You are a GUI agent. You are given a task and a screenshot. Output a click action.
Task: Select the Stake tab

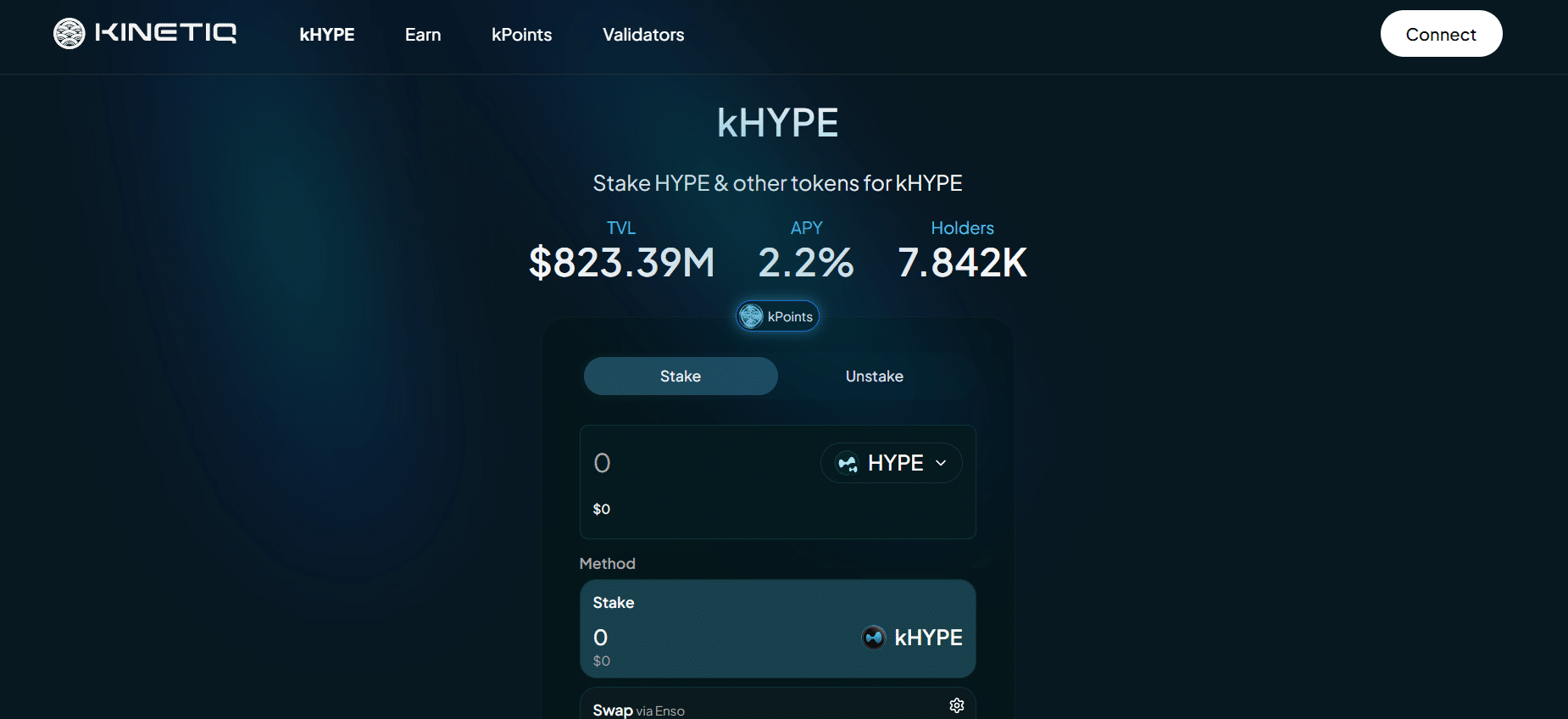click(x=681, y=376)
